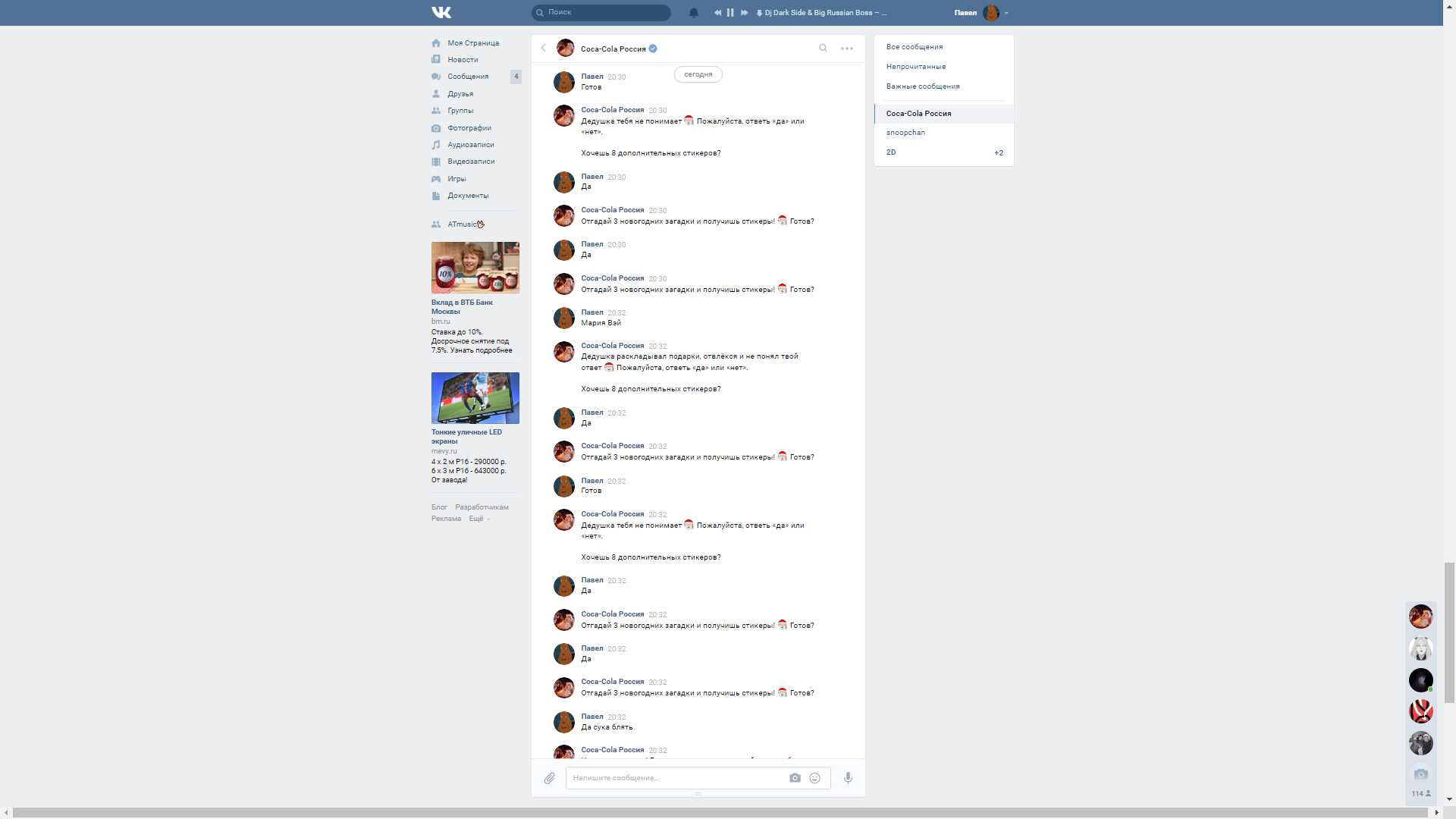The height and width of the screenshot is (819, 1456).
Task: Click the Аудиозаписи music note icon
Action: pyautogui.click(x=436, y=145)
